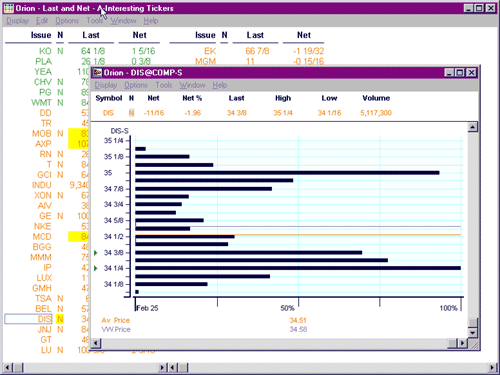
Task: Open Edit menu in Interesting Tickers window
Action: pyautogui.click(x=42, y=21)
